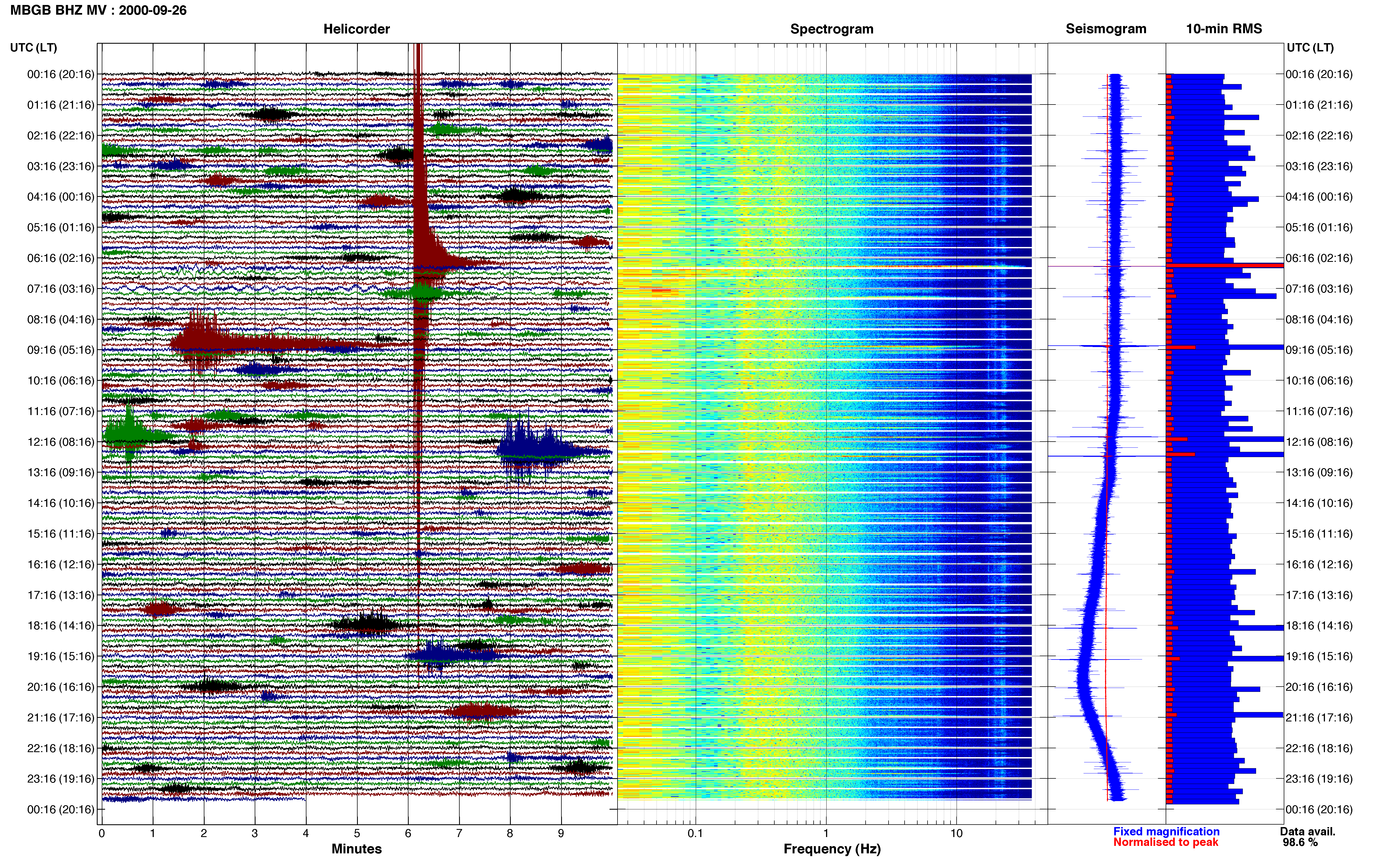Click the minute tick label '6' on helicorder

click(408, 833)
